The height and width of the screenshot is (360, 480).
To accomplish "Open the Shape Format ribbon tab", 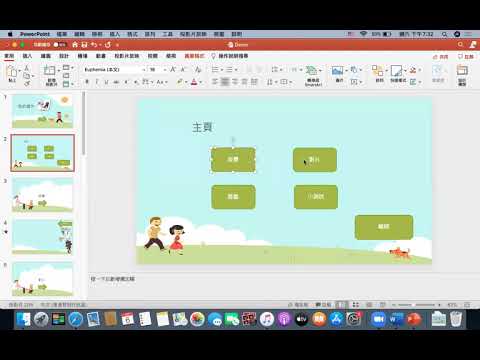I will pos(194,56).
